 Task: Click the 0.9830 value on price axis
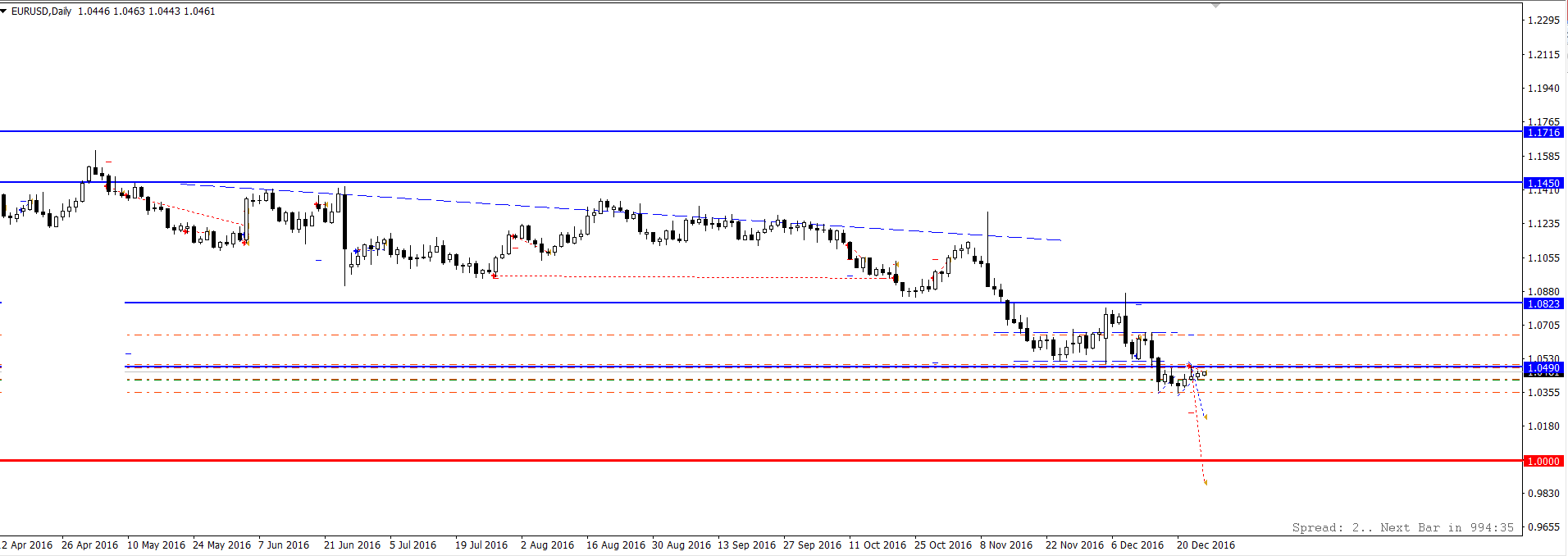pyautogui.click(x=1544, y=494)
